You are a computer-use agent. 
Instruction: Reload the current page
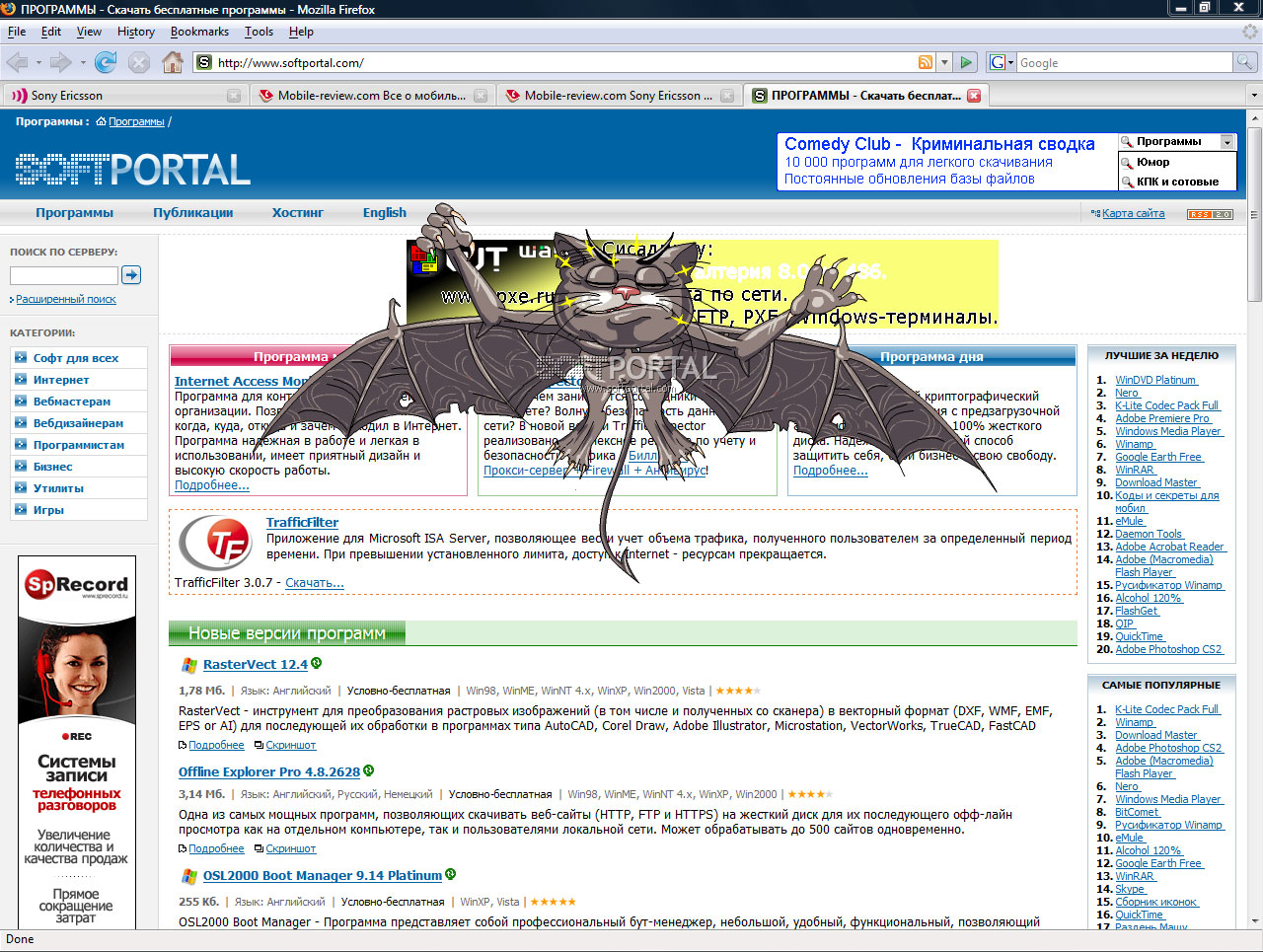coord(106,62)
